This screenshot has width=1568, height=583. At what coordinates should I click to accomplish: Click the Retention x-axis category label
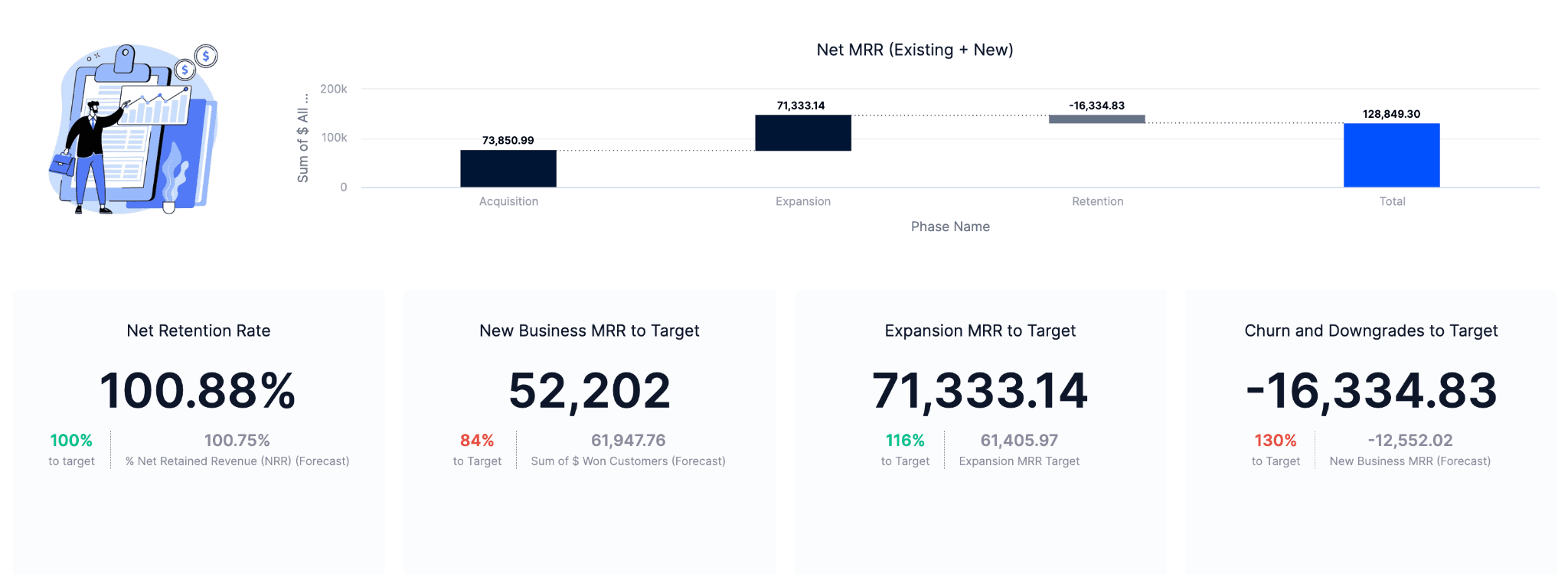1097,201
